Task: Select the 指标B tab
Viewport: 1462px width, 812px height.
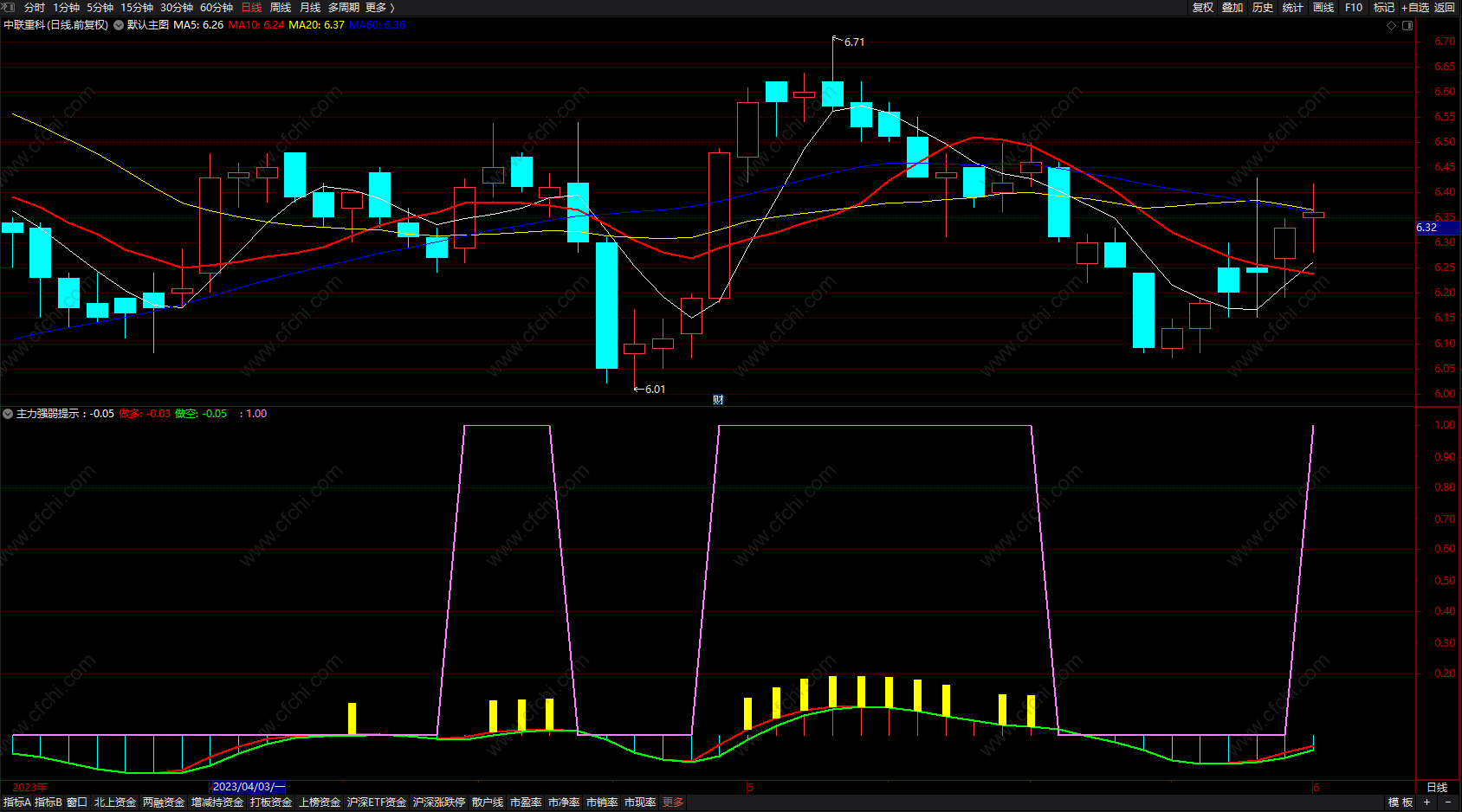Action: click(48, 802)
